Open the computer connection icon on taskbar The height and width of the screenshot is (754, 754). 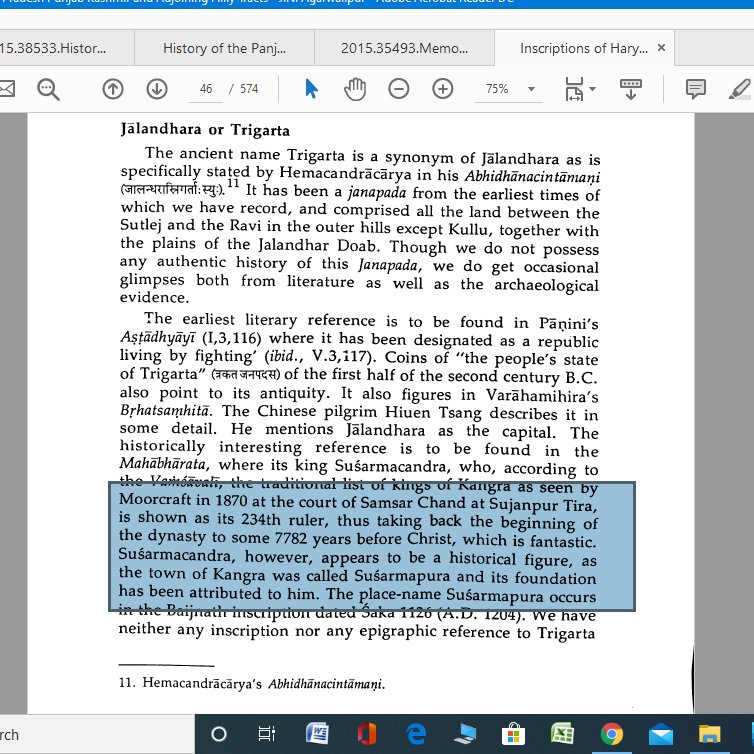pyautogui.click(x=465, y=734)
